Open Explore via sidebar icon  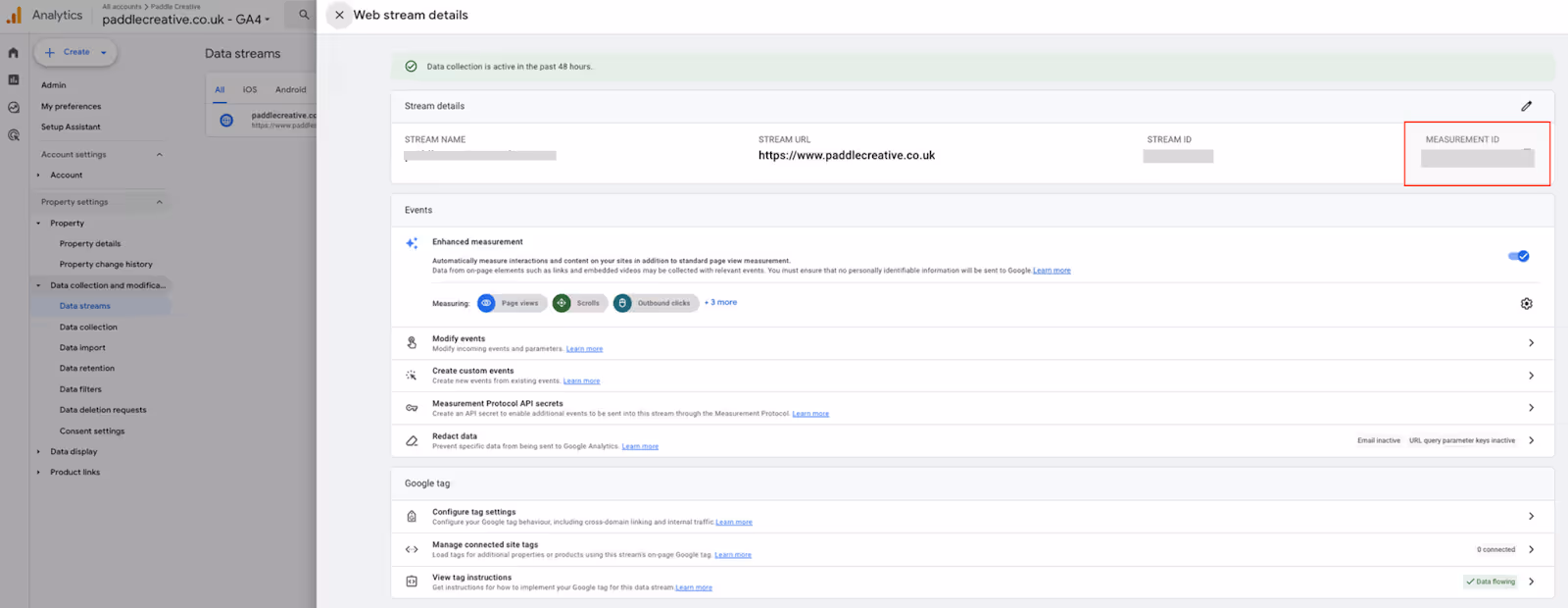click(14, 108)
